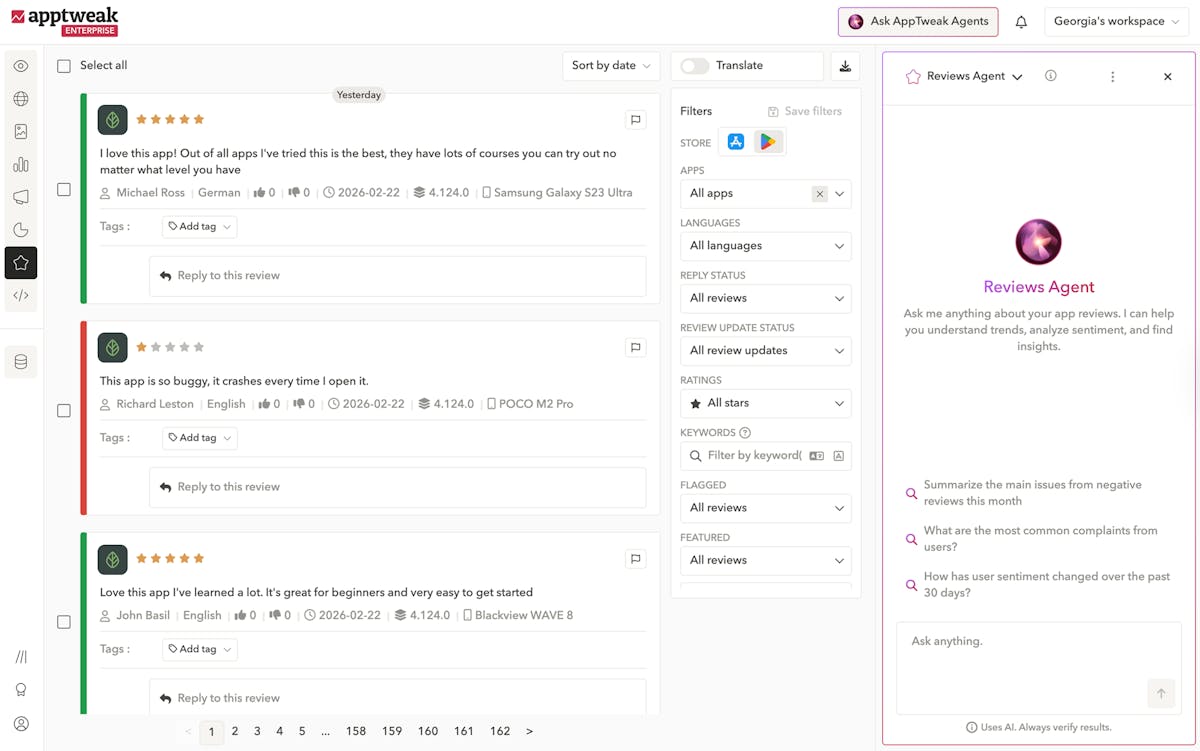Go to page 2 of reviews
Viewport: 1200px width, 751px height.
(x=235, y=731)
